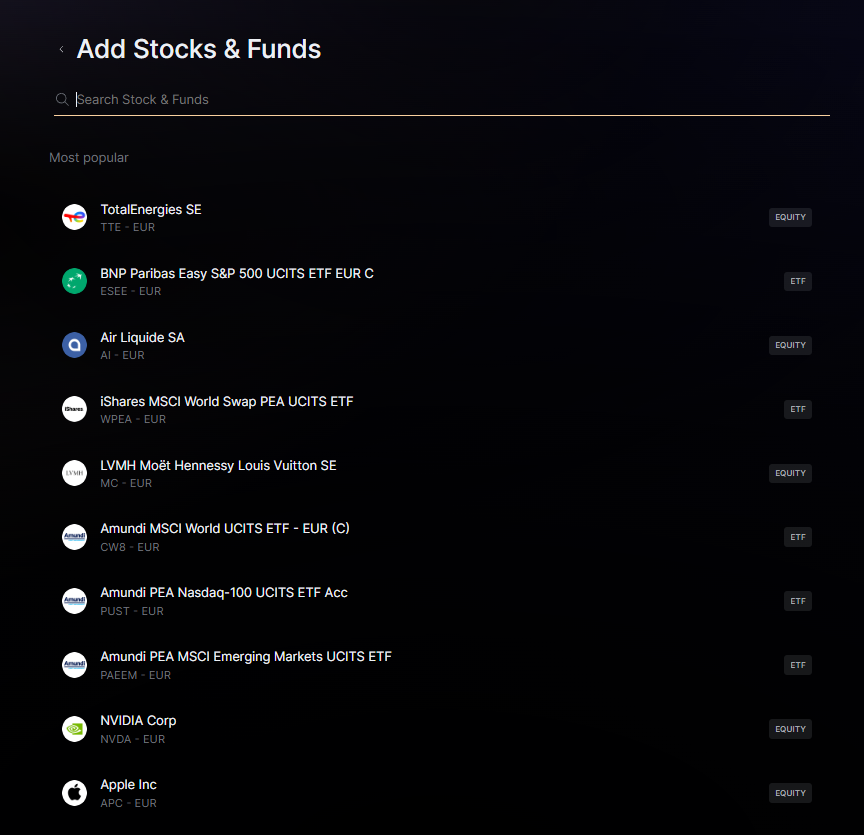Click the back arrow beside Add Stocks & Funds
The image size is (864, 835).
61,49
